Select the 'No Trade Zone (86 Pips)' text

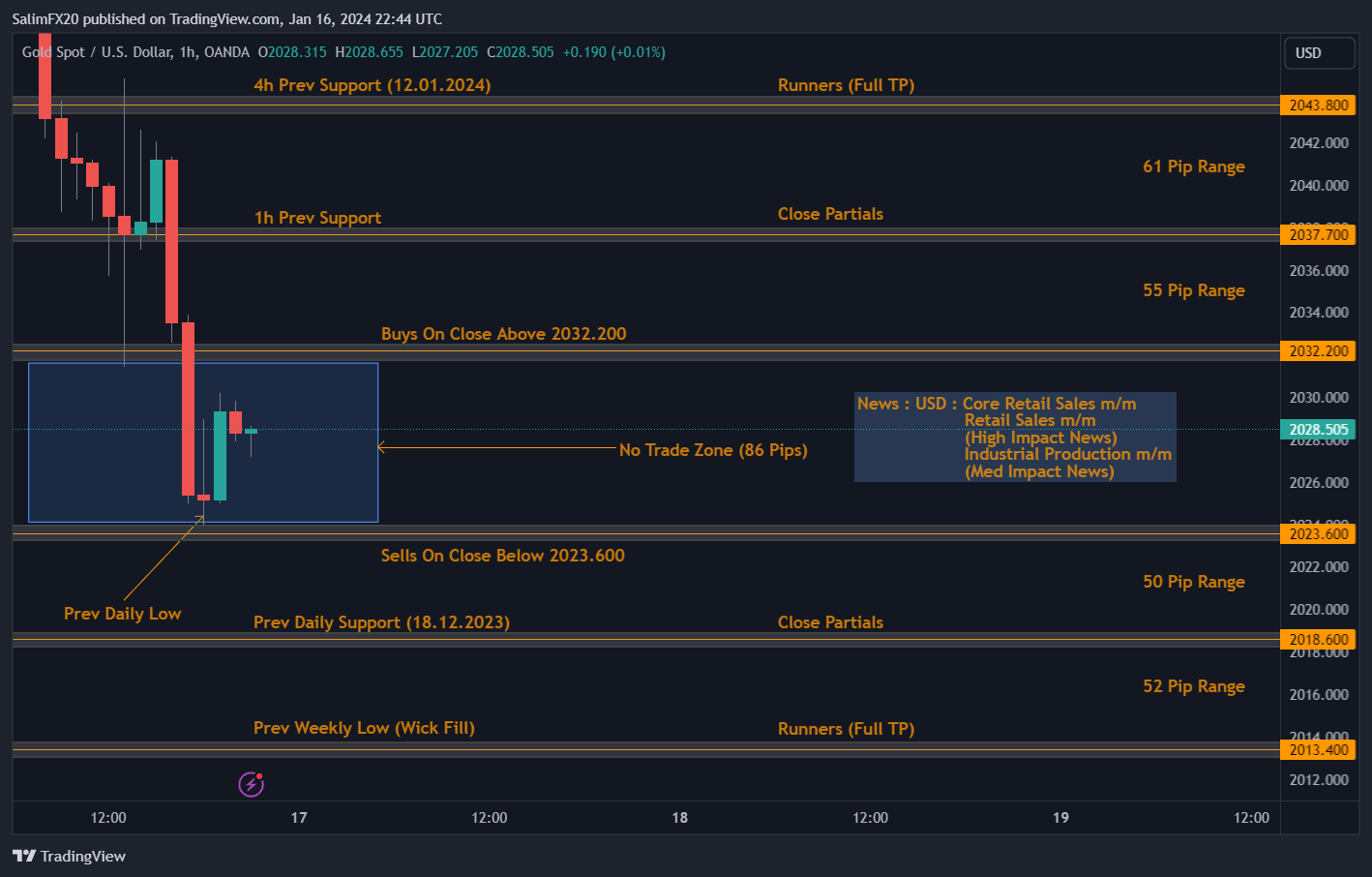713,450
